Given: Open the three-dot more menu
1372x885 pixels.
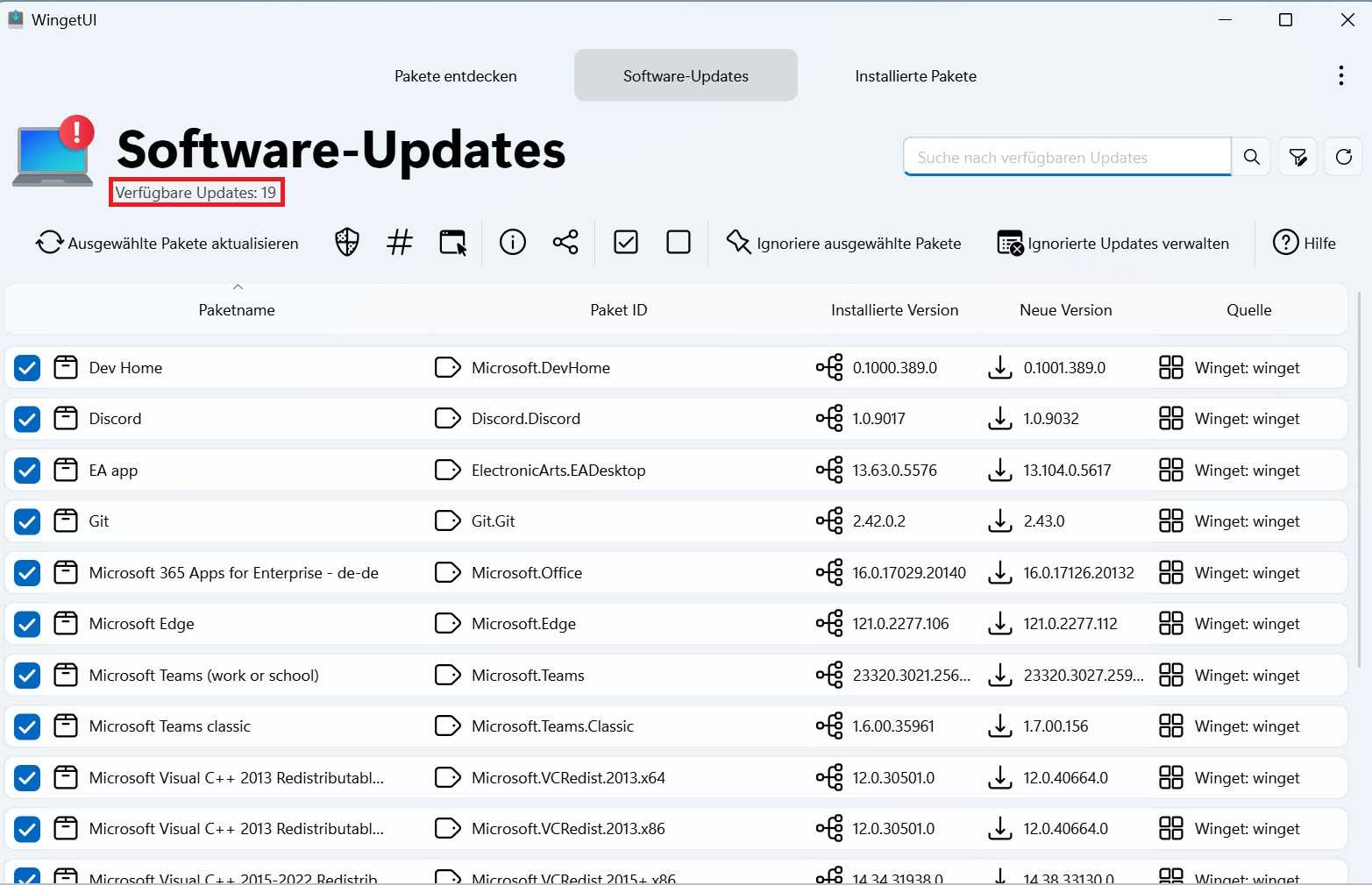Looking at the screenshot, I should pyautogui.click(x=1341, y=75).
